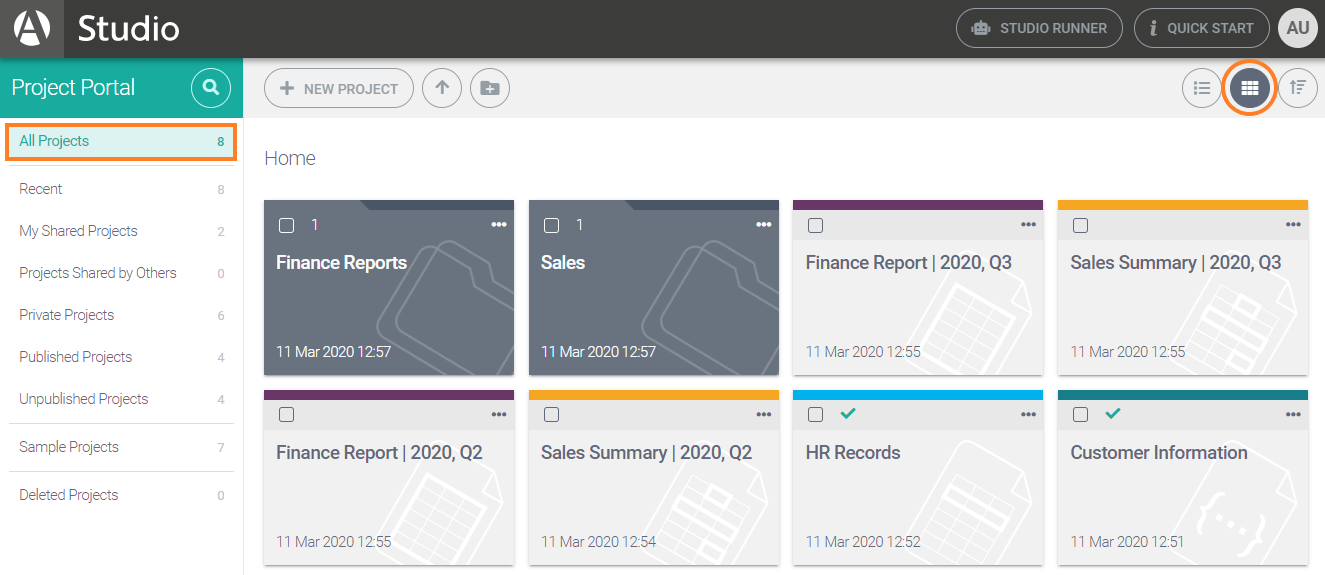Open the sort order options
The height and width of the screenshot is (575, 1325).
point(1298,88)
